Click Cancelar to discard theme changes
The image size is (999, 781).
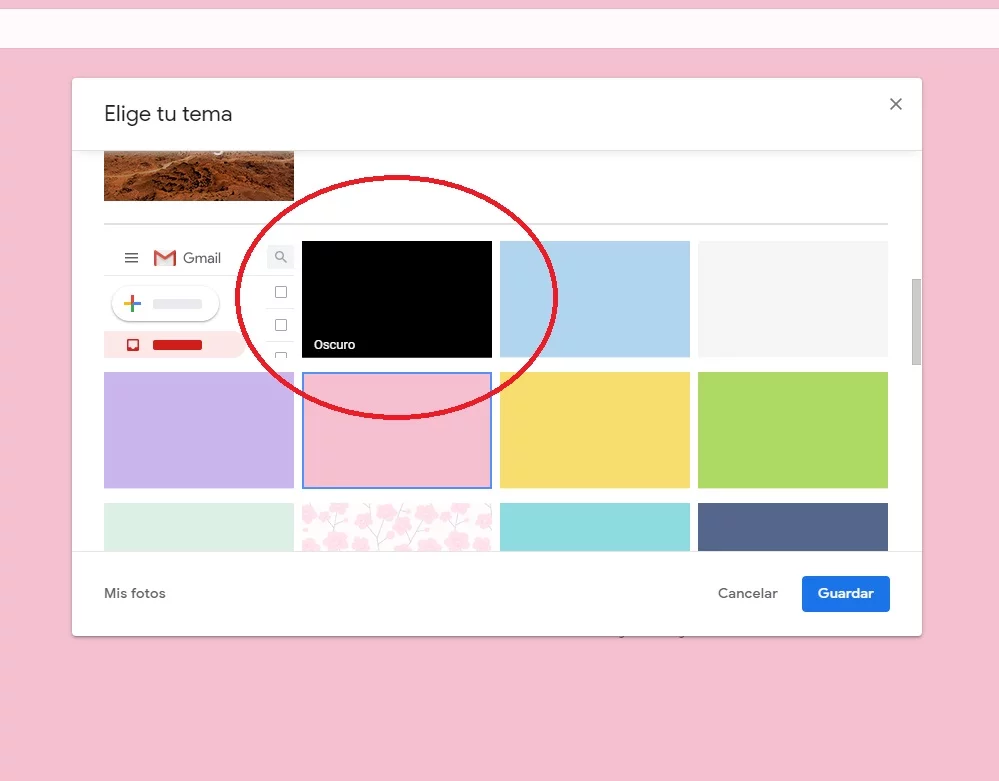coord(747,593)
